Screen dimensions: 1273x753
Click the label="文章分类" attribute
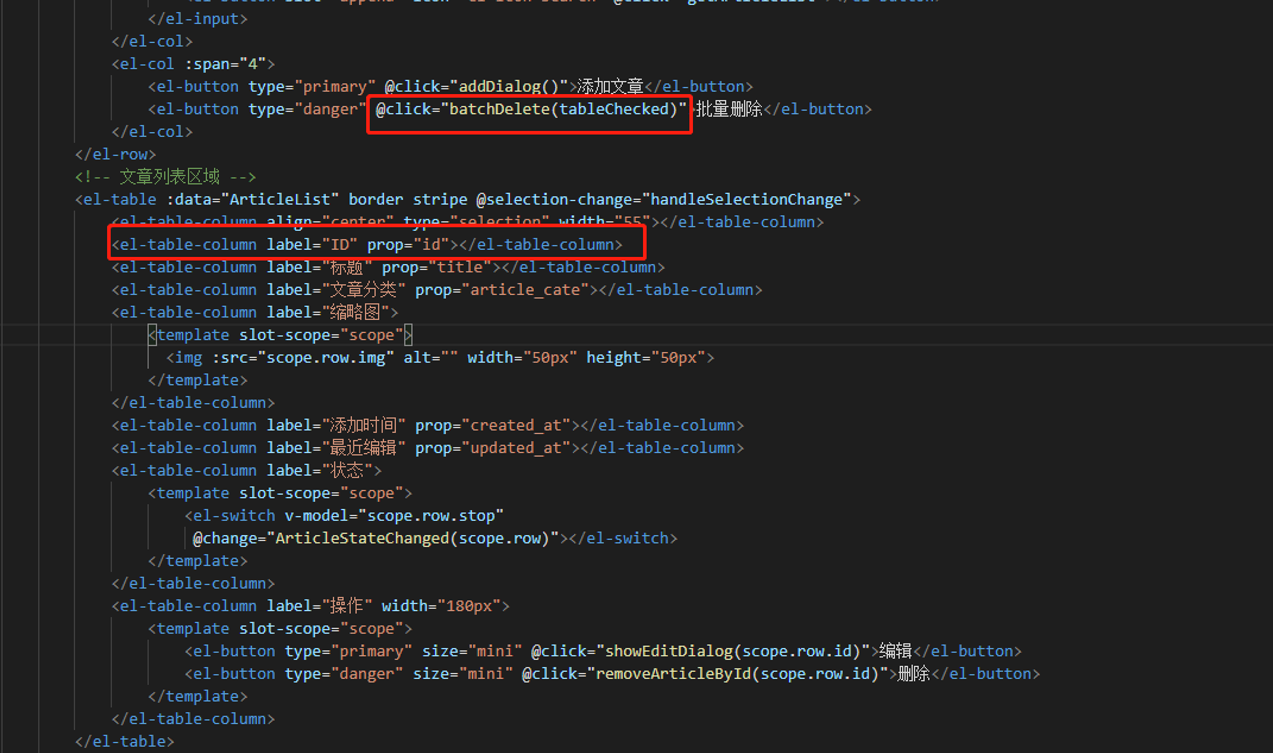click(x=336, y=290)
